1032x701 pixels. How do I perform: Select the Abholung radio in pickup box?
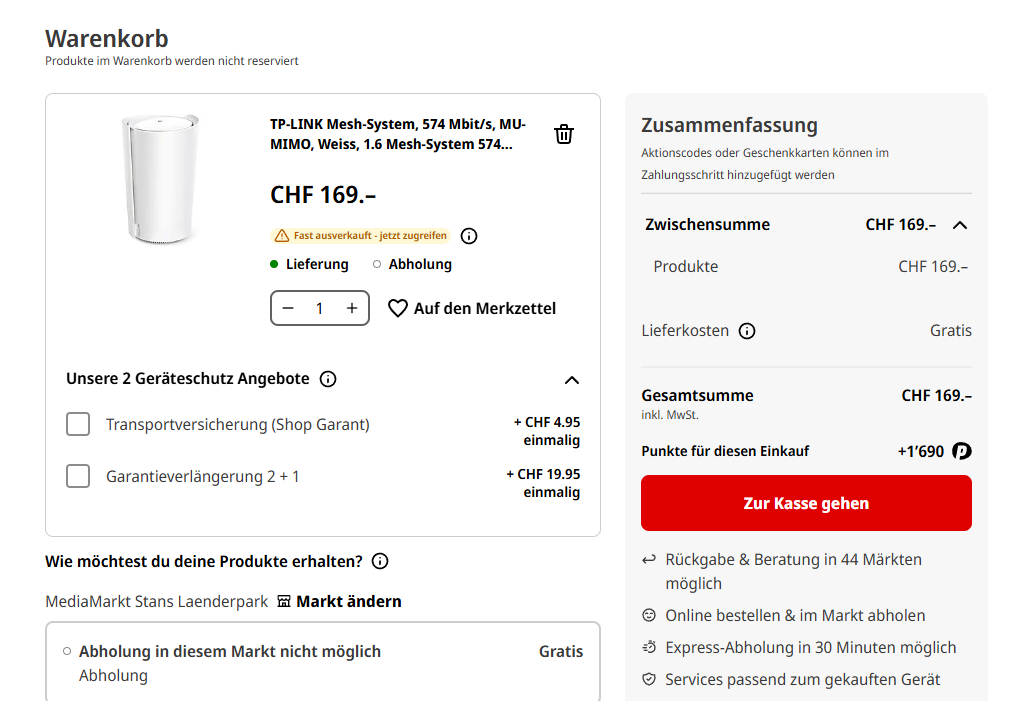[67, 651]
